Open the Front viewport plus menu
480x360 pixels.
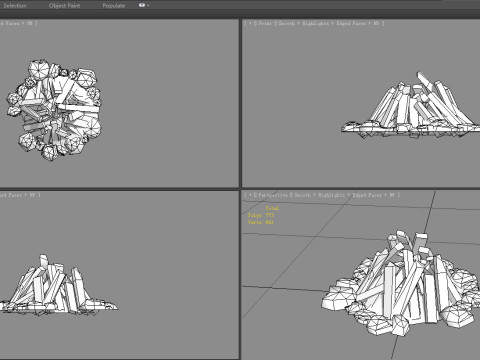[x=250, y=23]
